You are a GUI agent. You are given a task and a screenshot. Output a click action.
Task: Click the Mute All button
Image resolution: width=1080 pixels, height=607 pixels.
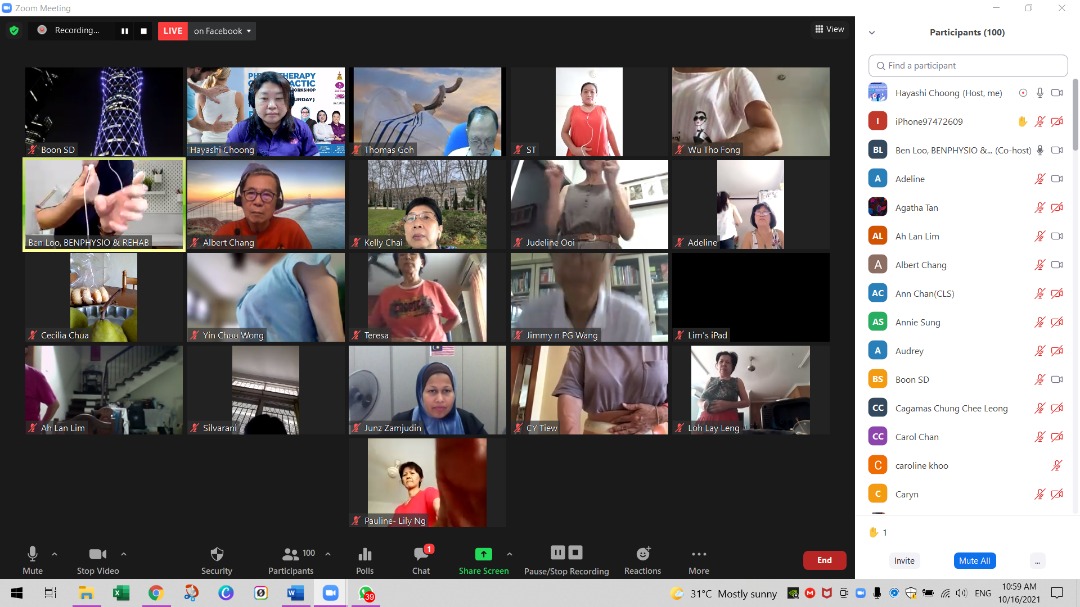pos(974,561)
